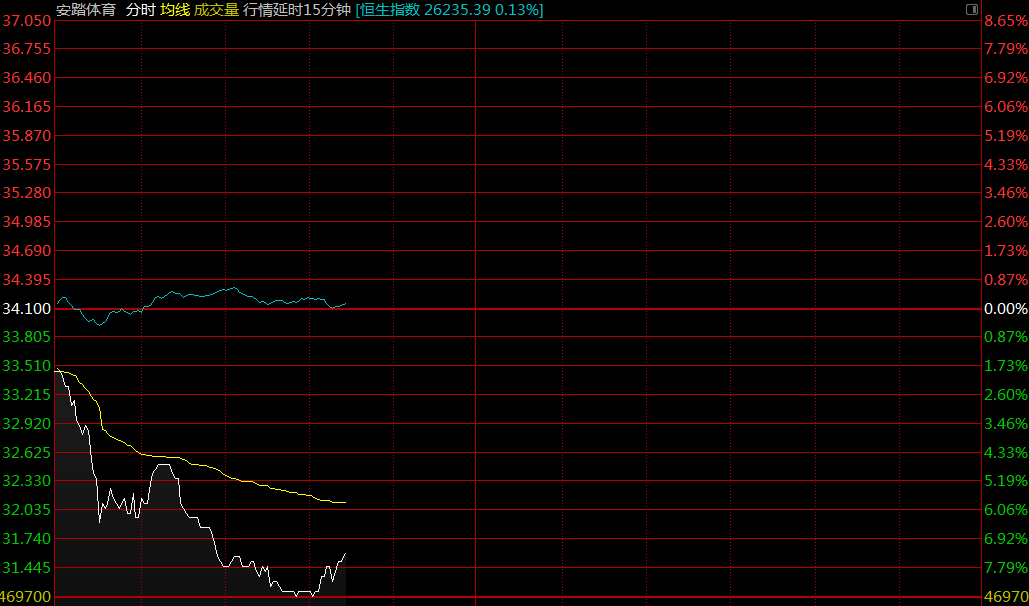Toggle the 均线 average line legend
The width and height of the screenshot is (1029, 606).
174,10
